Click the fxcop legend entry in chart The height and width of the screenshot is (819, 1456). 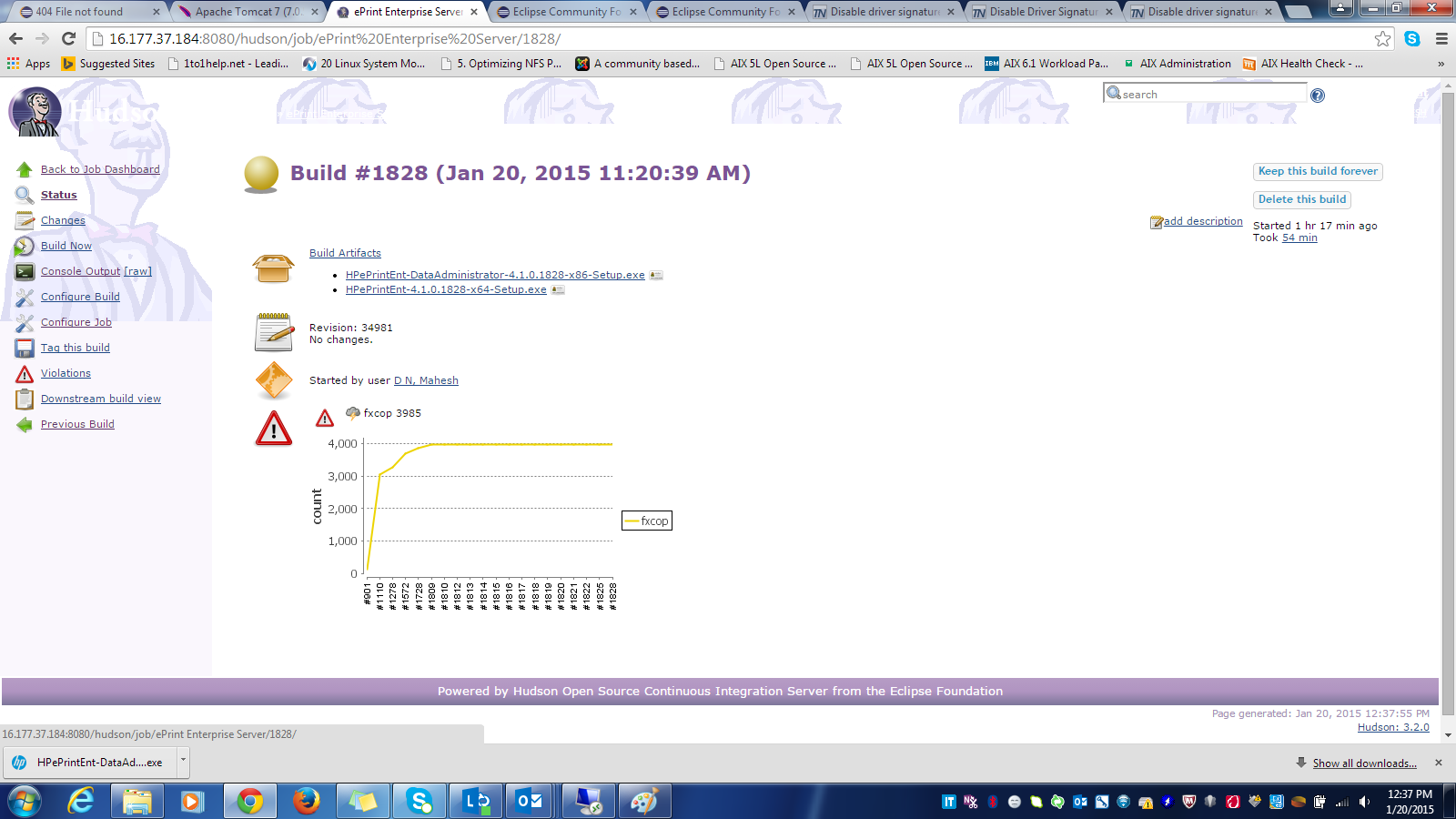click(647, 521)
